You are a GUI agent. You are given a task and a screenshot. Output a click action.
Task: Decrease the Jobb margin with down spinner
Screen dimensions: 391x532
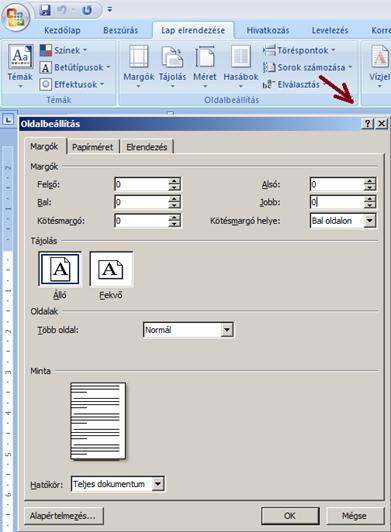370,206
